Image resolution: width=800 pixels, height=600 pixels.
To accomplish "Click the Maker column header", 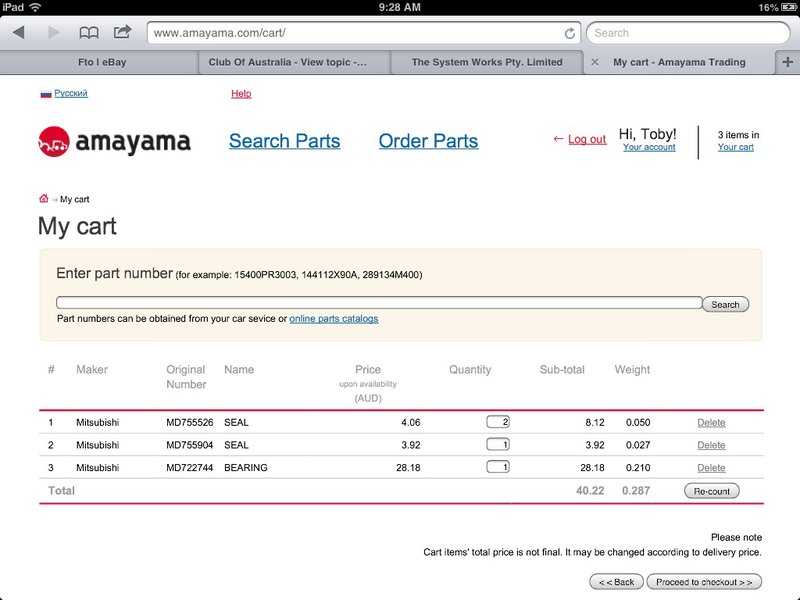I will [x=92, y=369].
